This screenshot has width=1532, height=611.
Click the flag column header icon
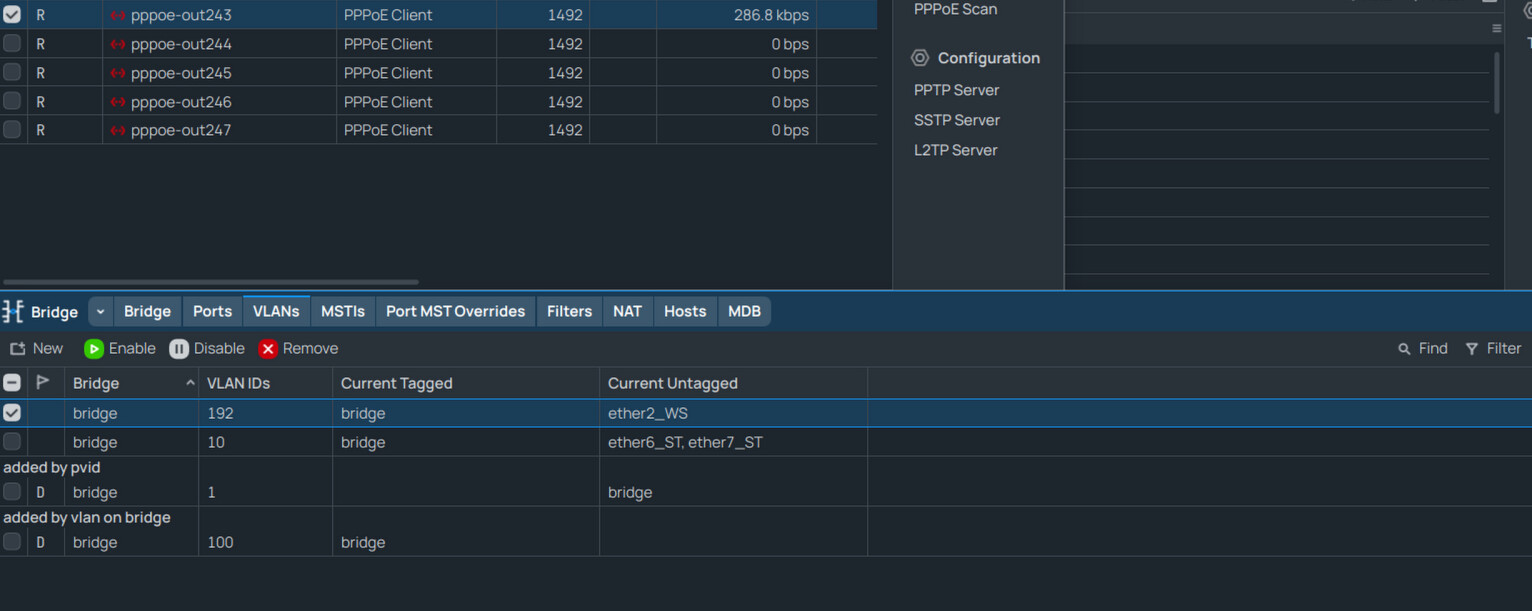[x=43, y=383]
